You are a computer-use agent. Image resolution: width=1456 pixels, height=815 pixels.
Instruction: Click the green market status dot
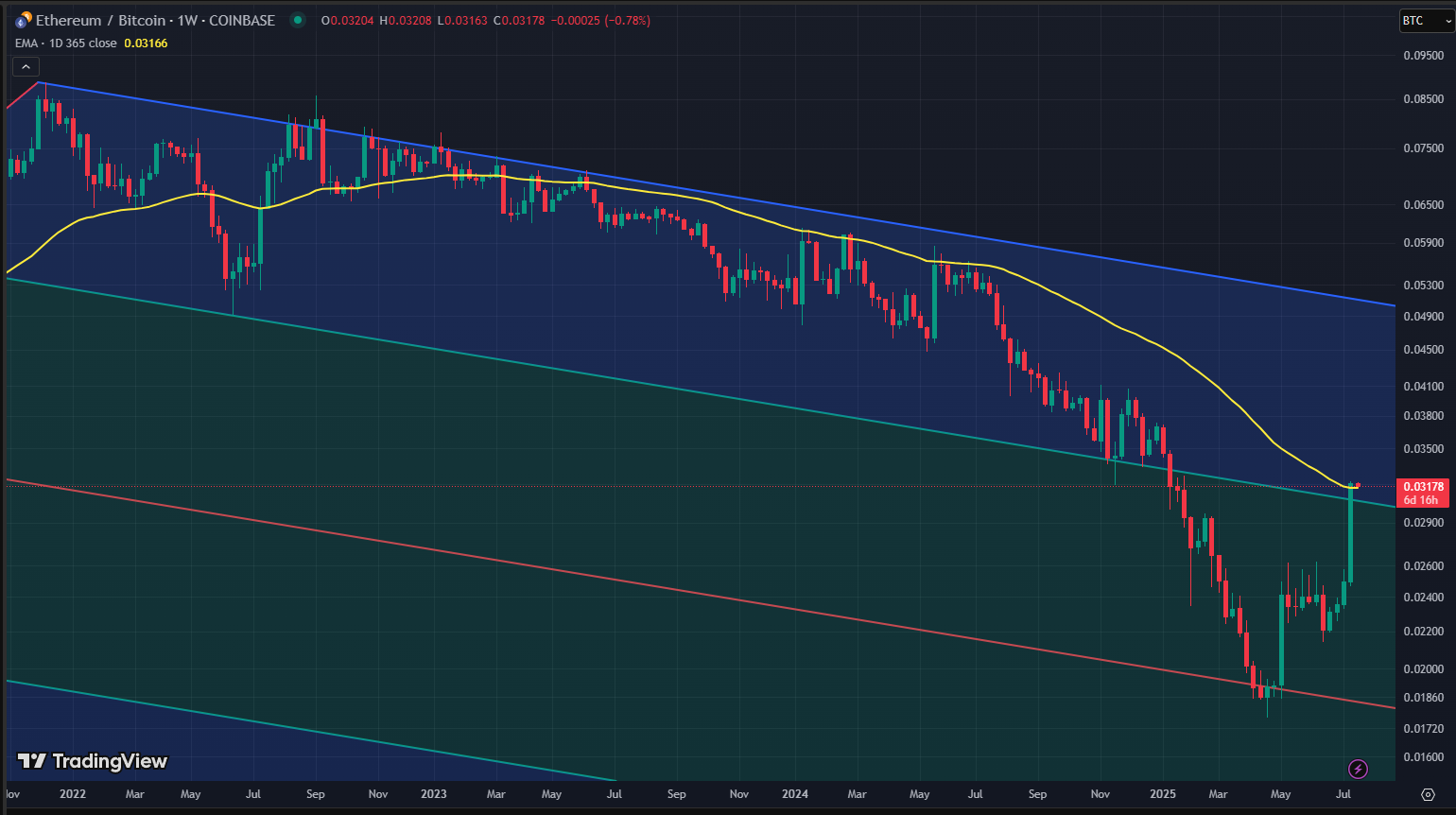(x=298, y=20)
